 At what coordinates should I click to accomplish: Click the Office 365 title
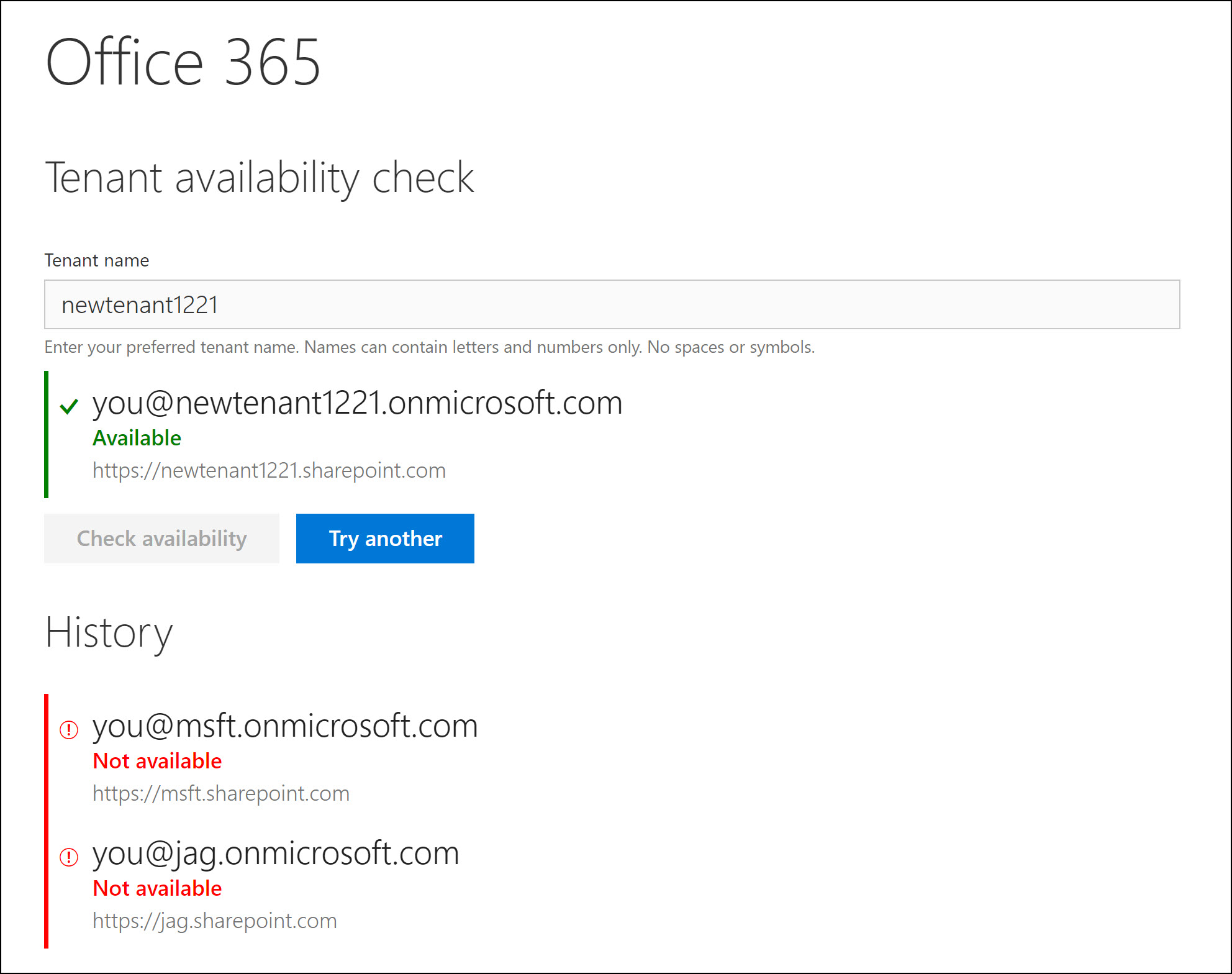(183, 62)
